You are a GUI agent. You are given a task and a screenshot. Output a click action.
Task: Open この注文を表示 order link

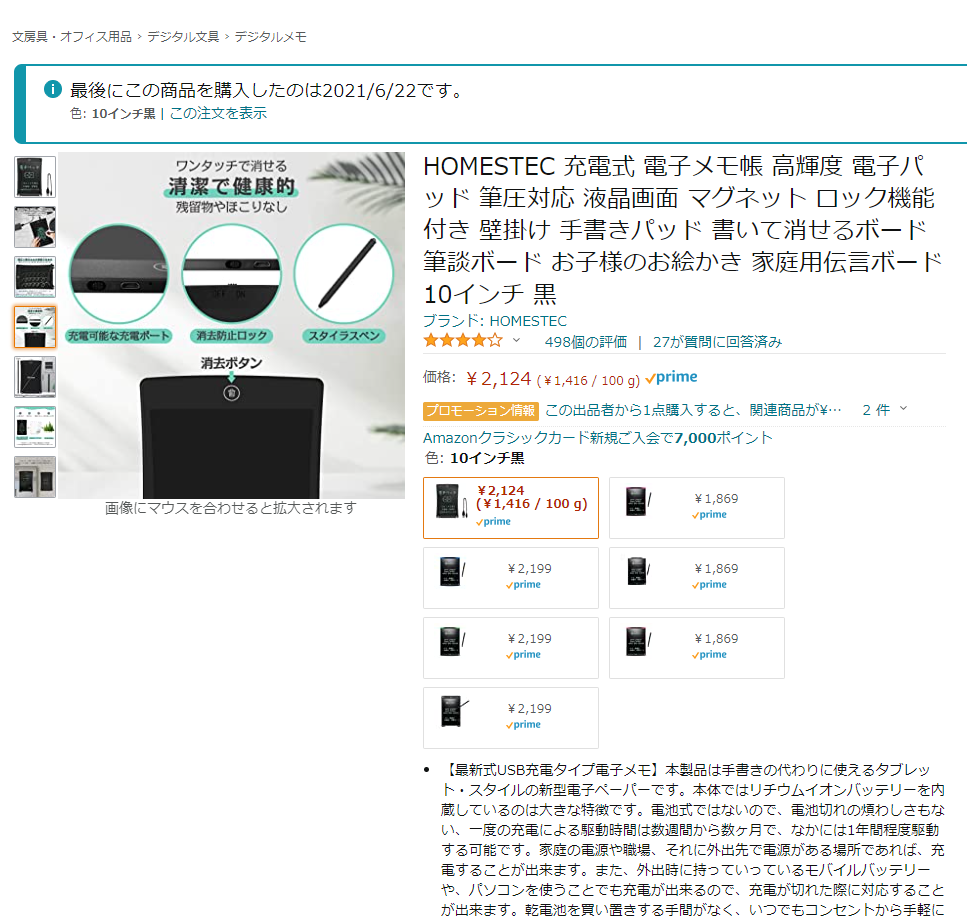218,113
